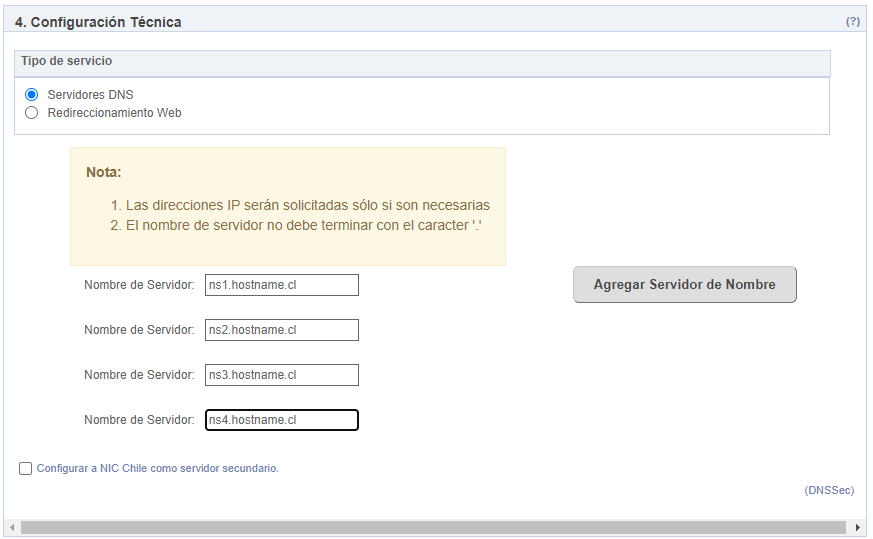Click Agregar Servidor de Nombre button
Image resolution: width=873 pixels, height=539 pixels.
[x=684, y=285]
